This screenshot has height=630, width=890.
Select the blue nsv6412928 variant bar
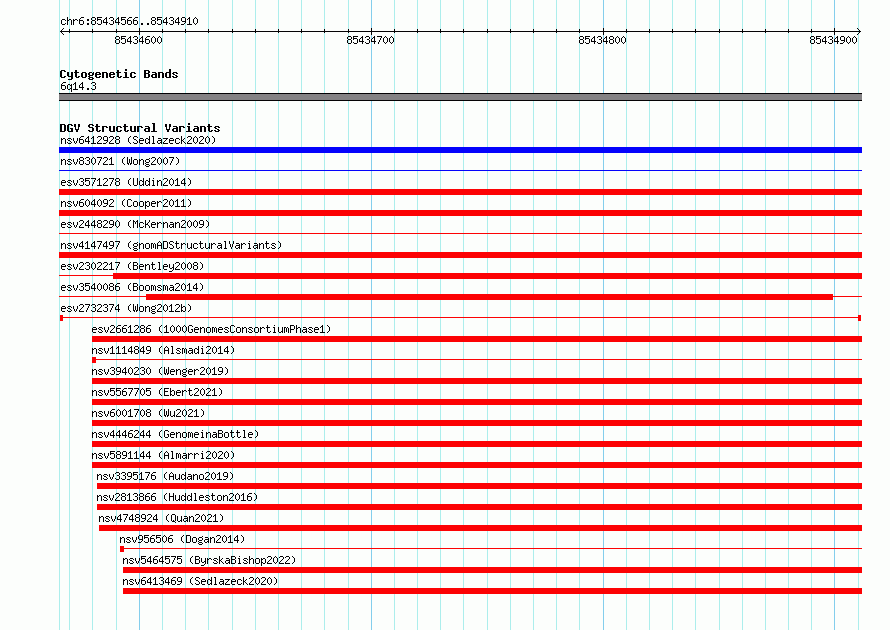460,150
